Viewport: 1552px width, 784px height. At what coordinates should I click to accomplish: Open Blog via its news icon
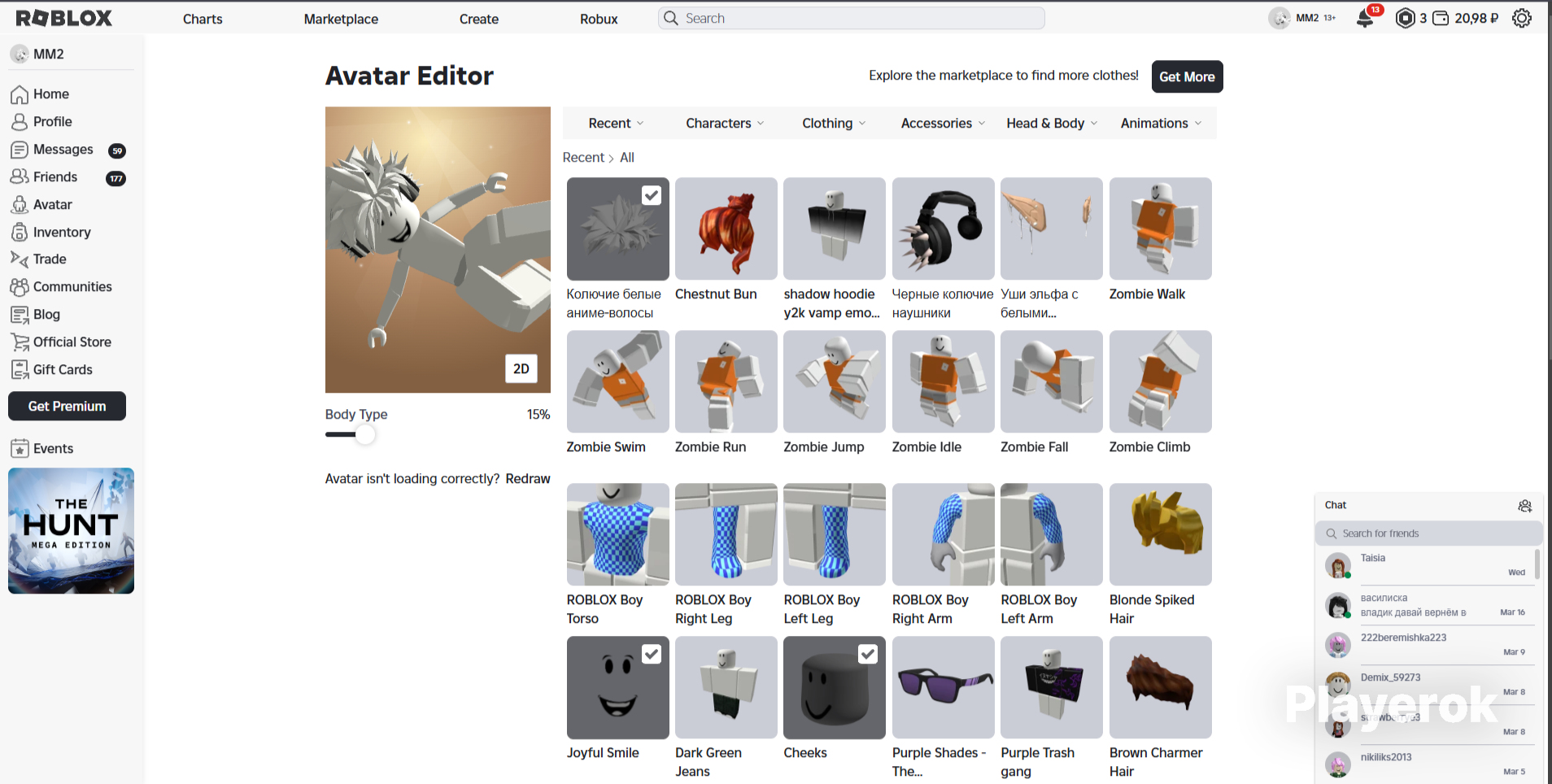click(20, 314)
